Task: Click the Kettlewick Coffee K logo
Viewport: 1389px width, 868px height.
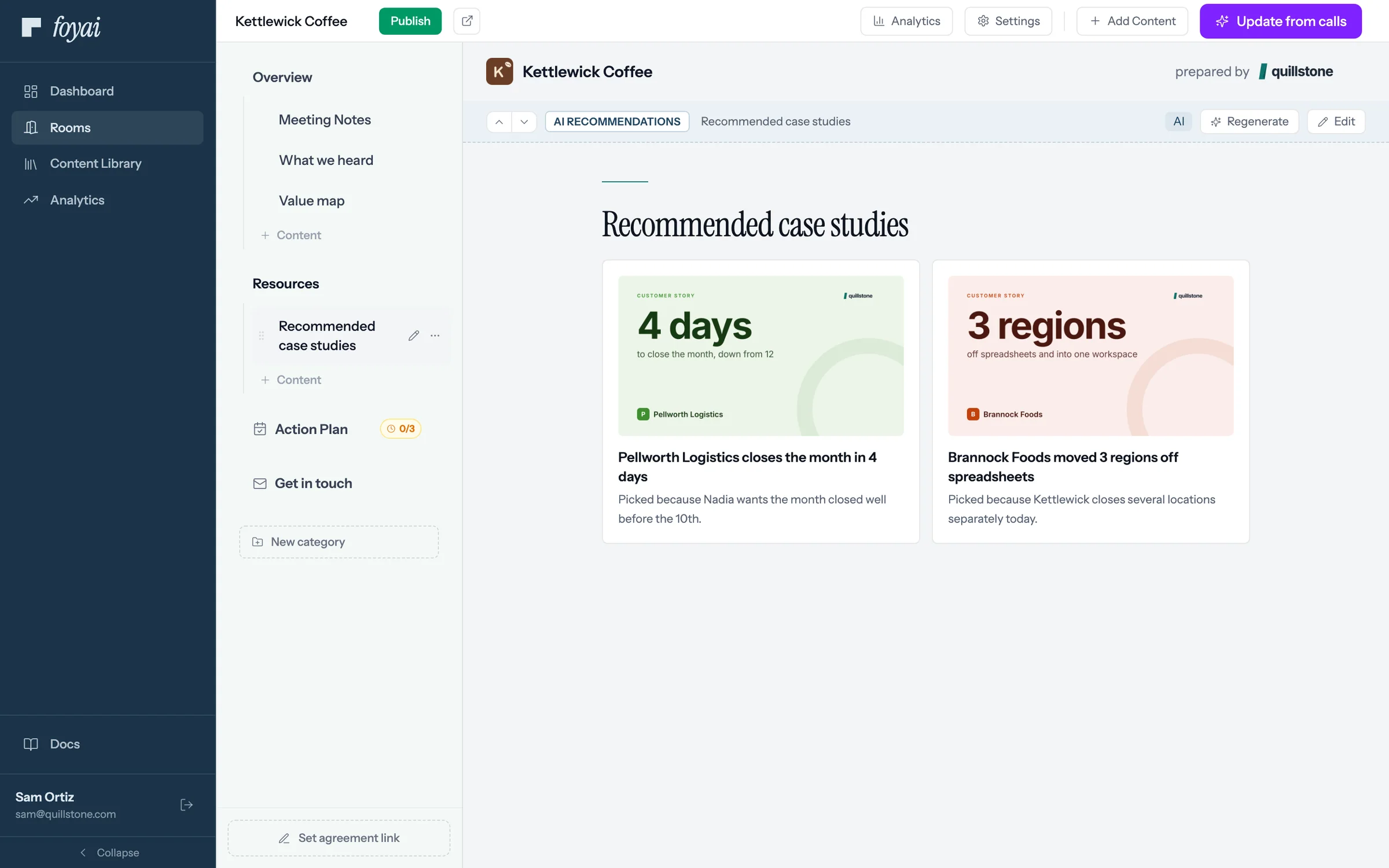Action: [x=499, y=71]
